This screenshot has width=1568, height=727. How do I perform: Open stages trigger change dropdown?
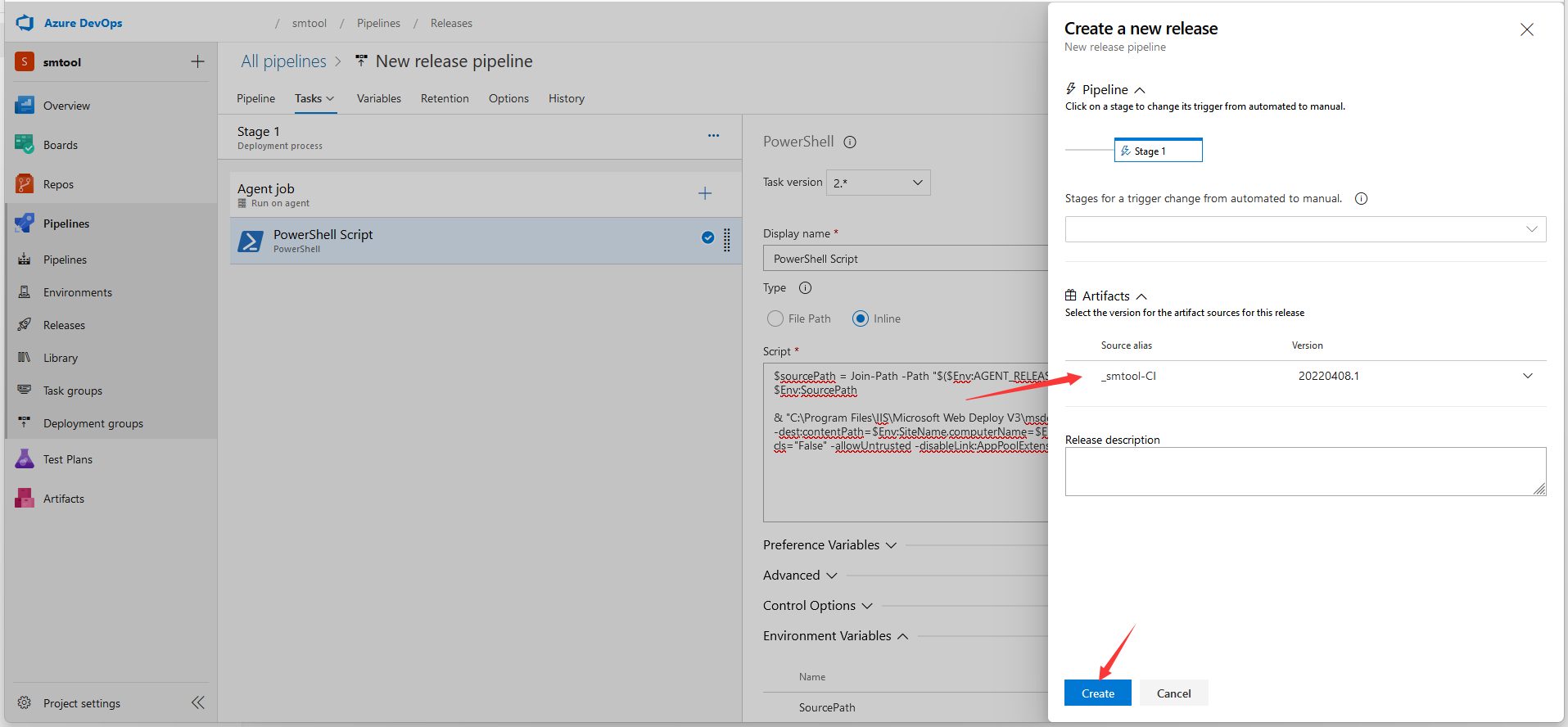point(1304,229)
